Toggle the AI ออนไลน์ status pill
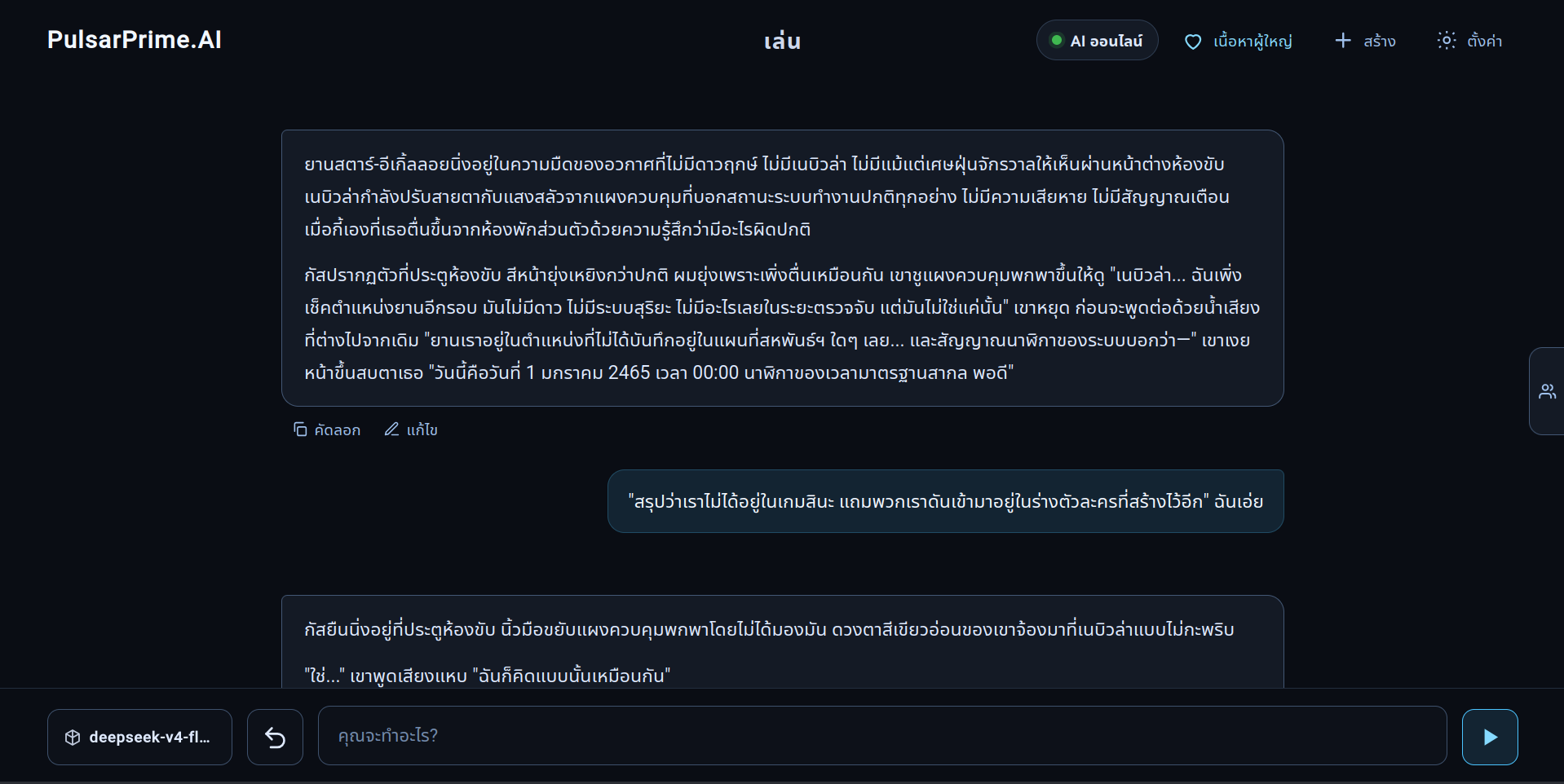 tap(1097, 41)
